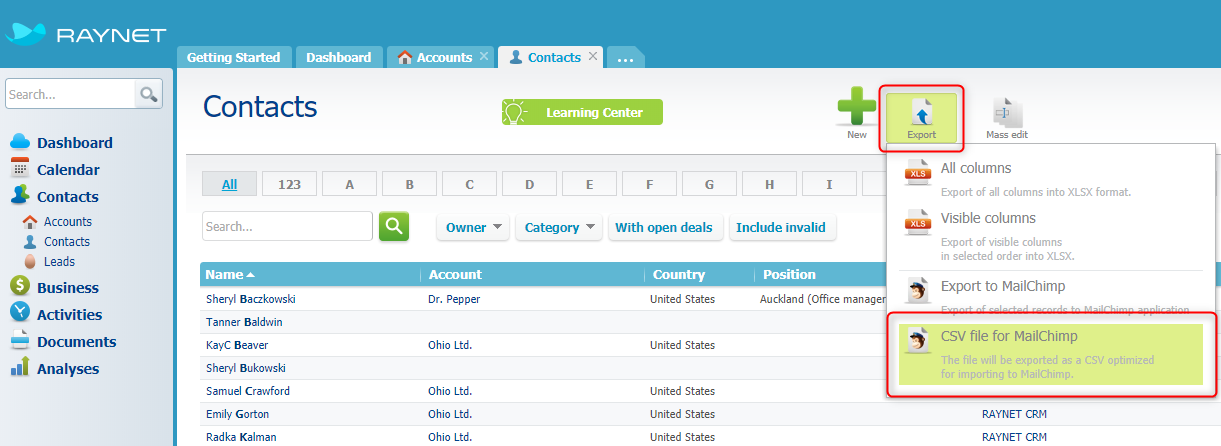This screenshot has height=446, width=1221.
Task: Filter contacts by letter B
Action: point(409,184)
